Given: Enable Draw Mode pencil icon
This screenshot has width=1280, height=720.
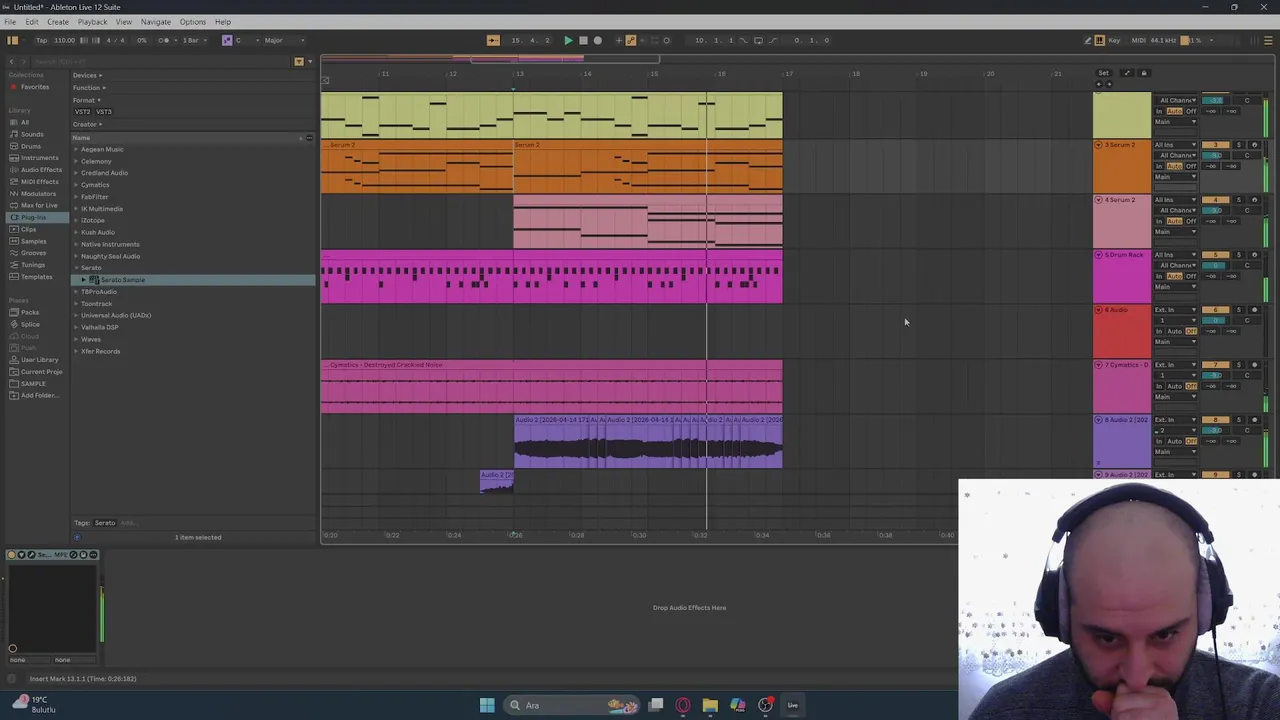Looking at the screenshot, I should [1087, 40].
